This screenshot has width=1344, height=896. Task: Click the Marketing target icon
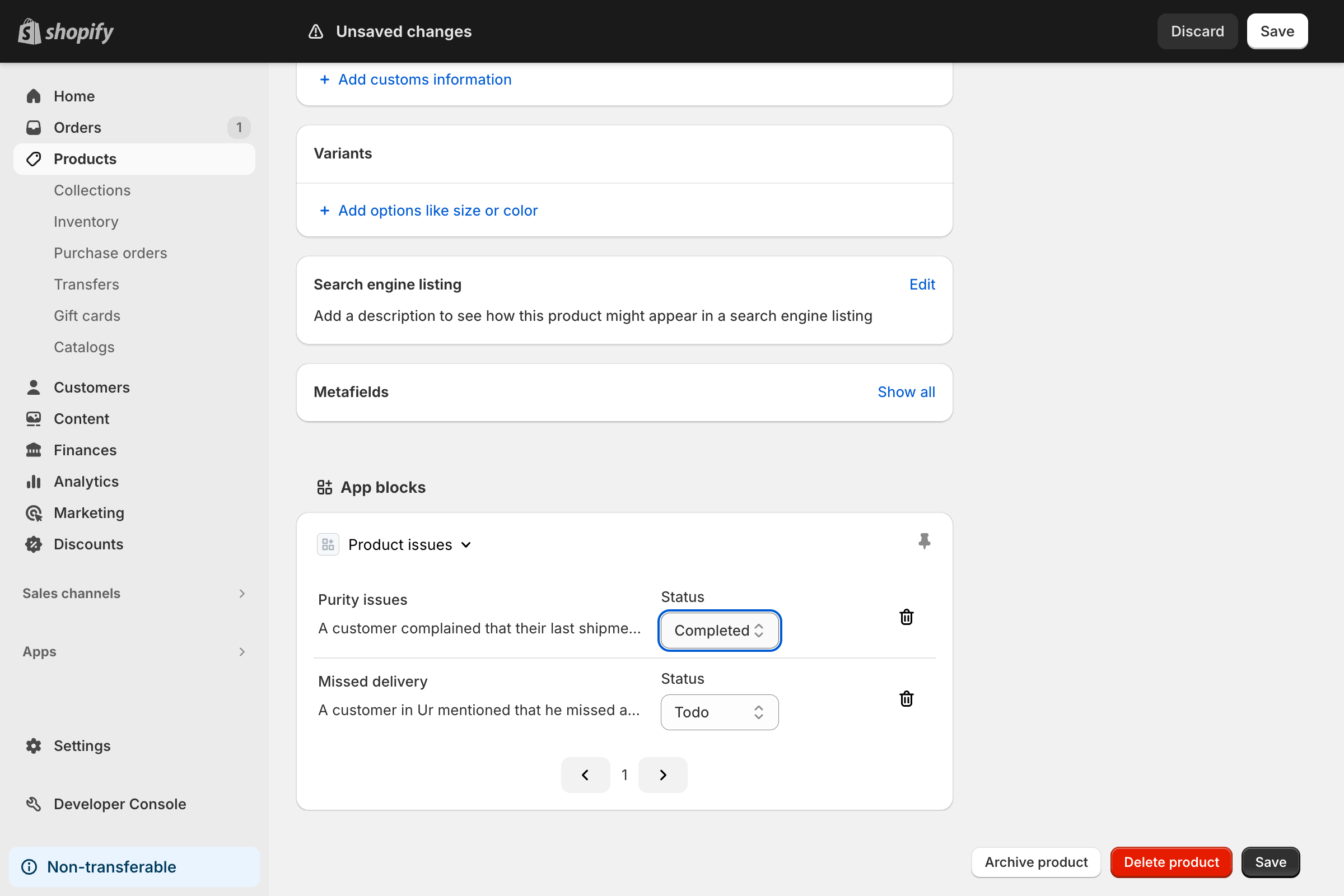[34, 513]
